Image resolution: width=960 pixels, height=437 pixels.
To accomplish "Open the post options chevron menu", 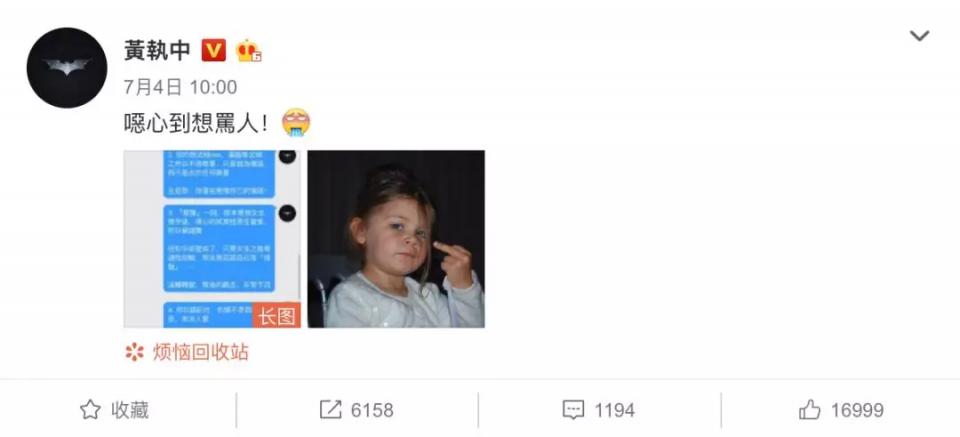I will (919, 36).
